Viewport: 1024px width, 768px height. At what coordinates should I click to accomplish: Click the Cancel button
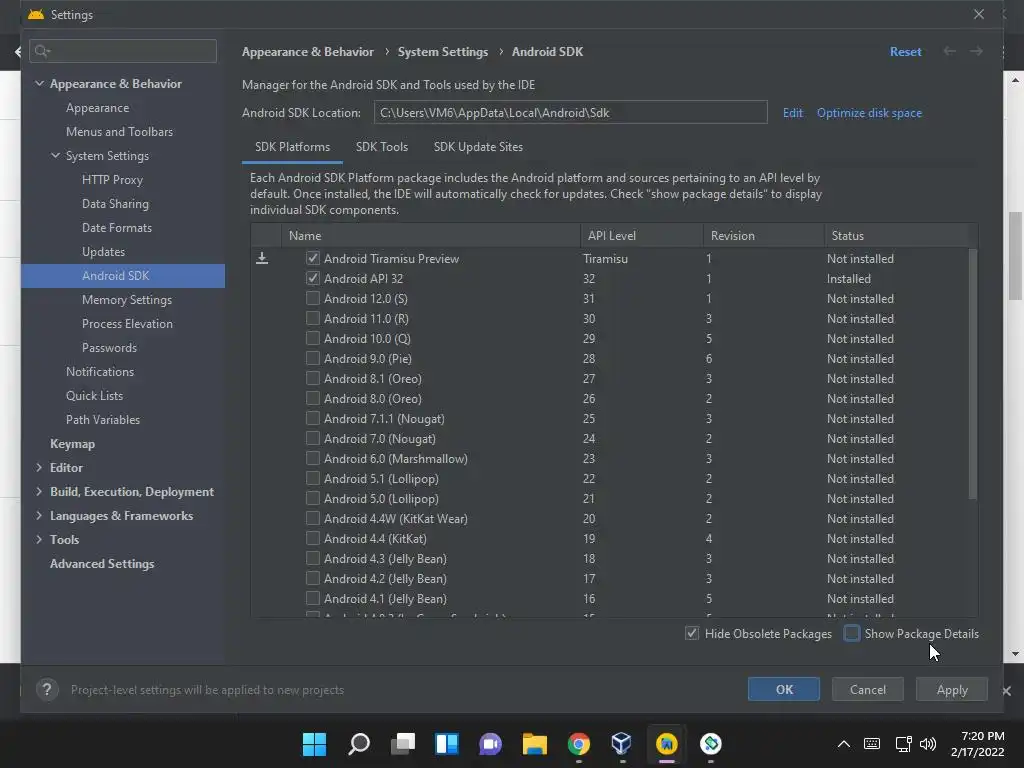[x=867, y=690]
